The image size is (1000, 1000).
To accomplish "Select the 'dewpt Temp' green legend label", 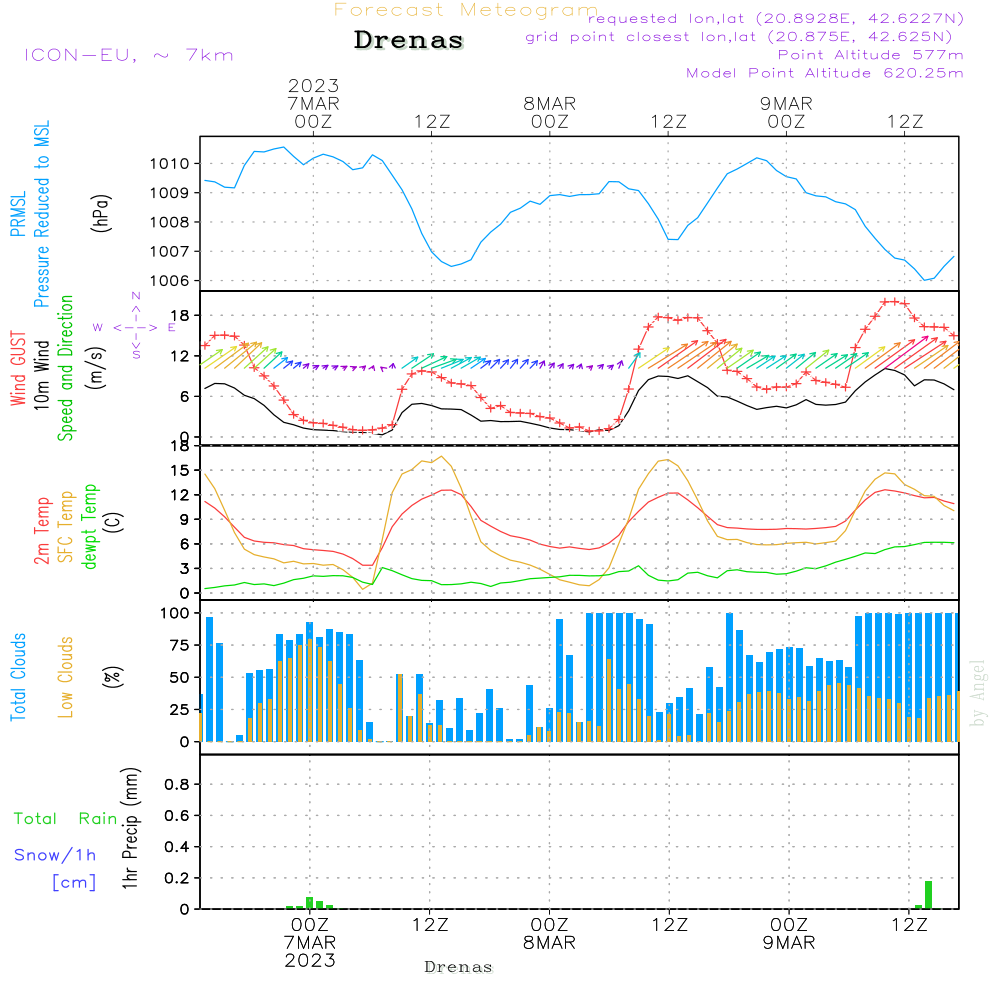I will 91,526.
